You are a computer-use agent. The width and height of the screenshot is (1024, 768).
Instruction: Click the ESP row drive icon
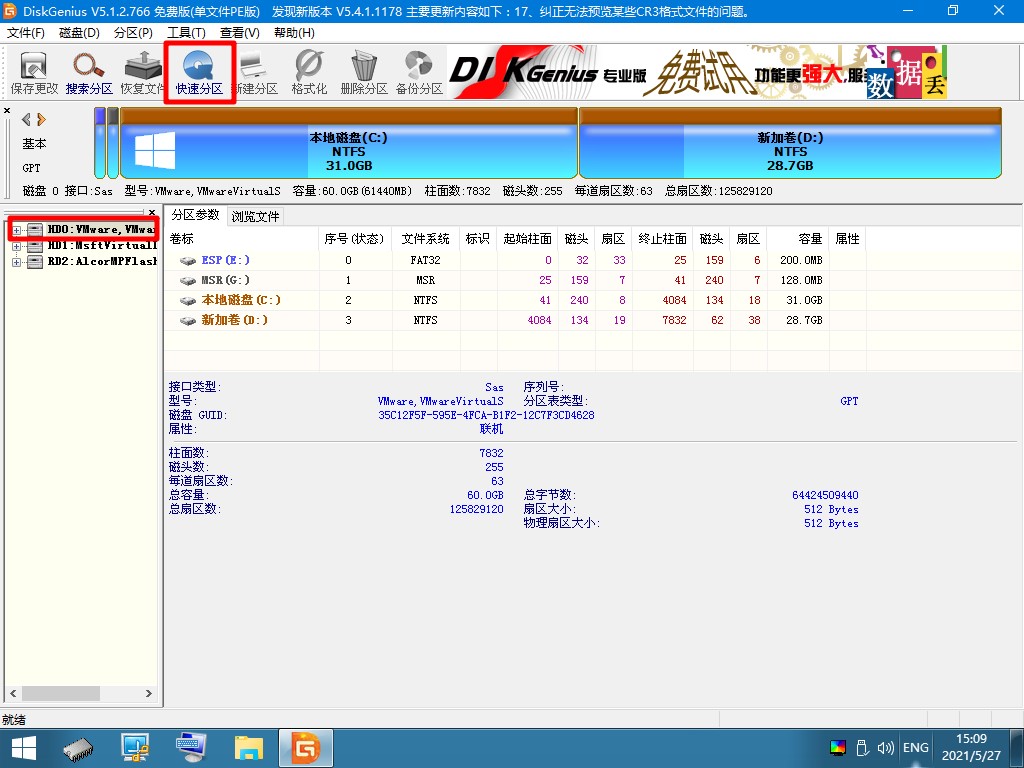pyautogui.click(x=188, y=261)
